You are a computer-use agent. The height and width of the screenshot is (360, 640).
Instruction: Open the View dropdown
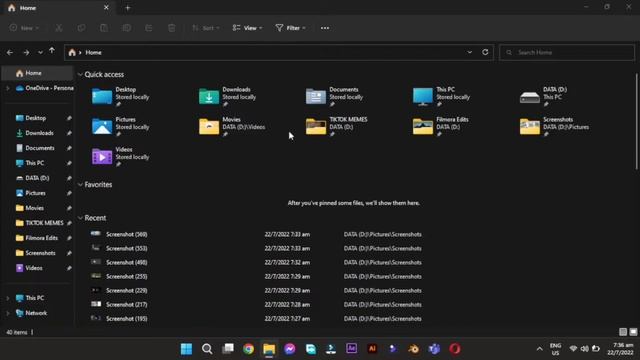247,28
